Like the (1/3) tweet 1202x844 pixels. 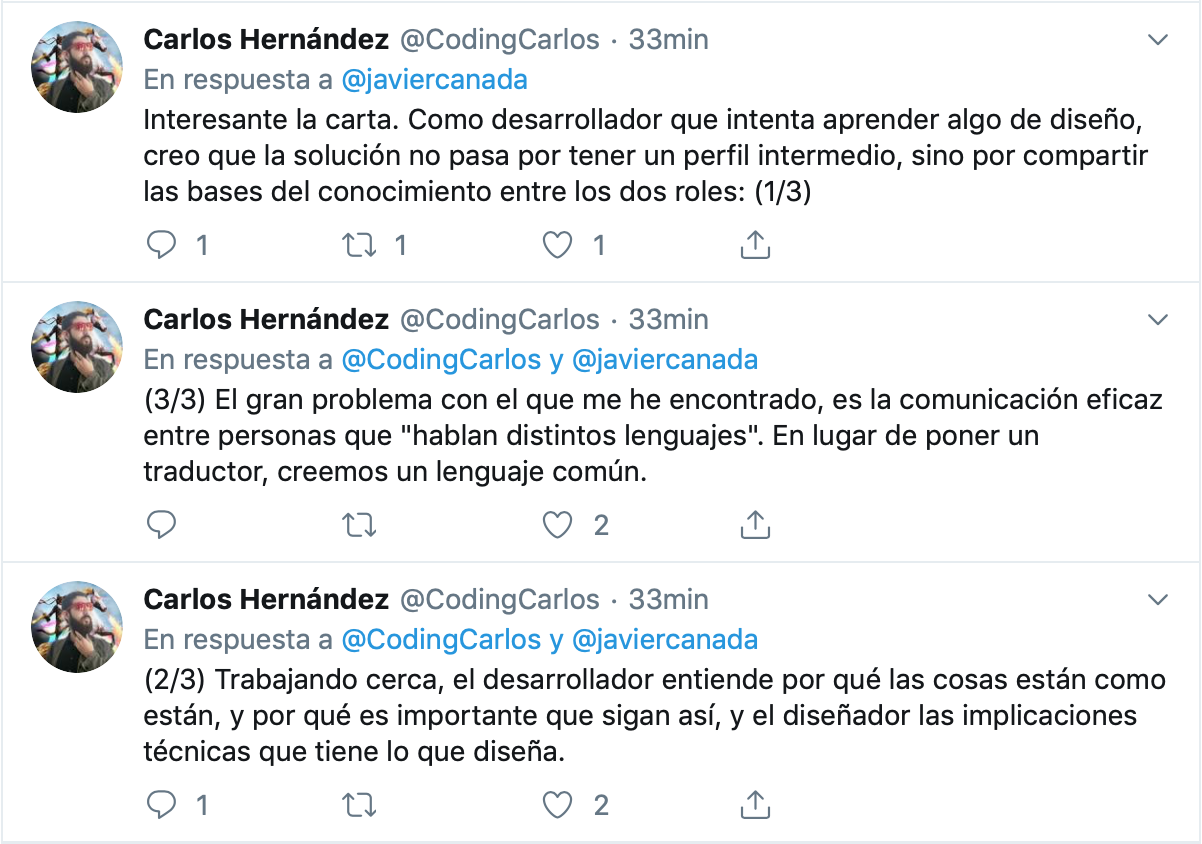pos(557,245)
